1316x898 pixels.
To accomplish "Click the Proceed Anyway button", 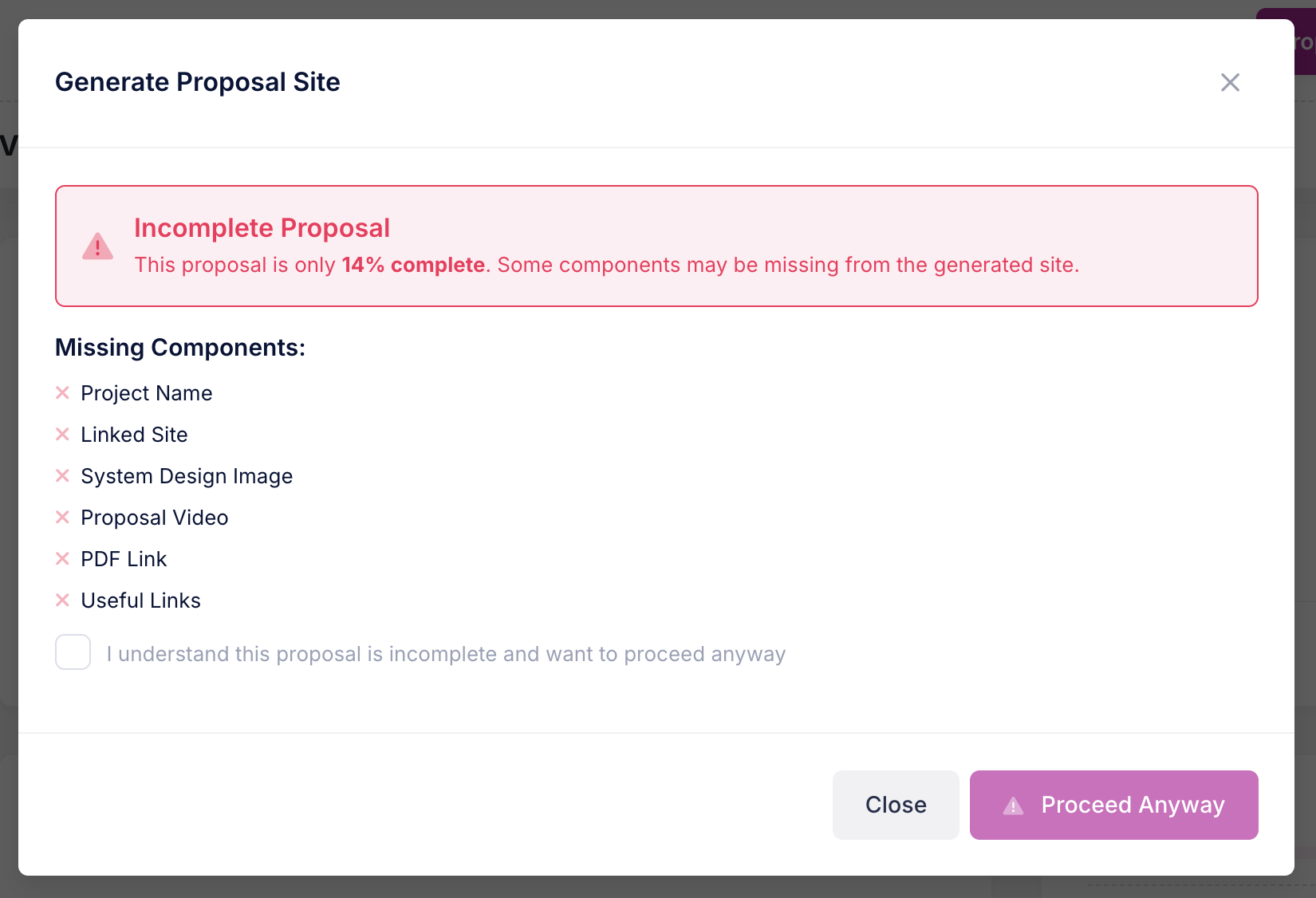I will (1113, 805).
